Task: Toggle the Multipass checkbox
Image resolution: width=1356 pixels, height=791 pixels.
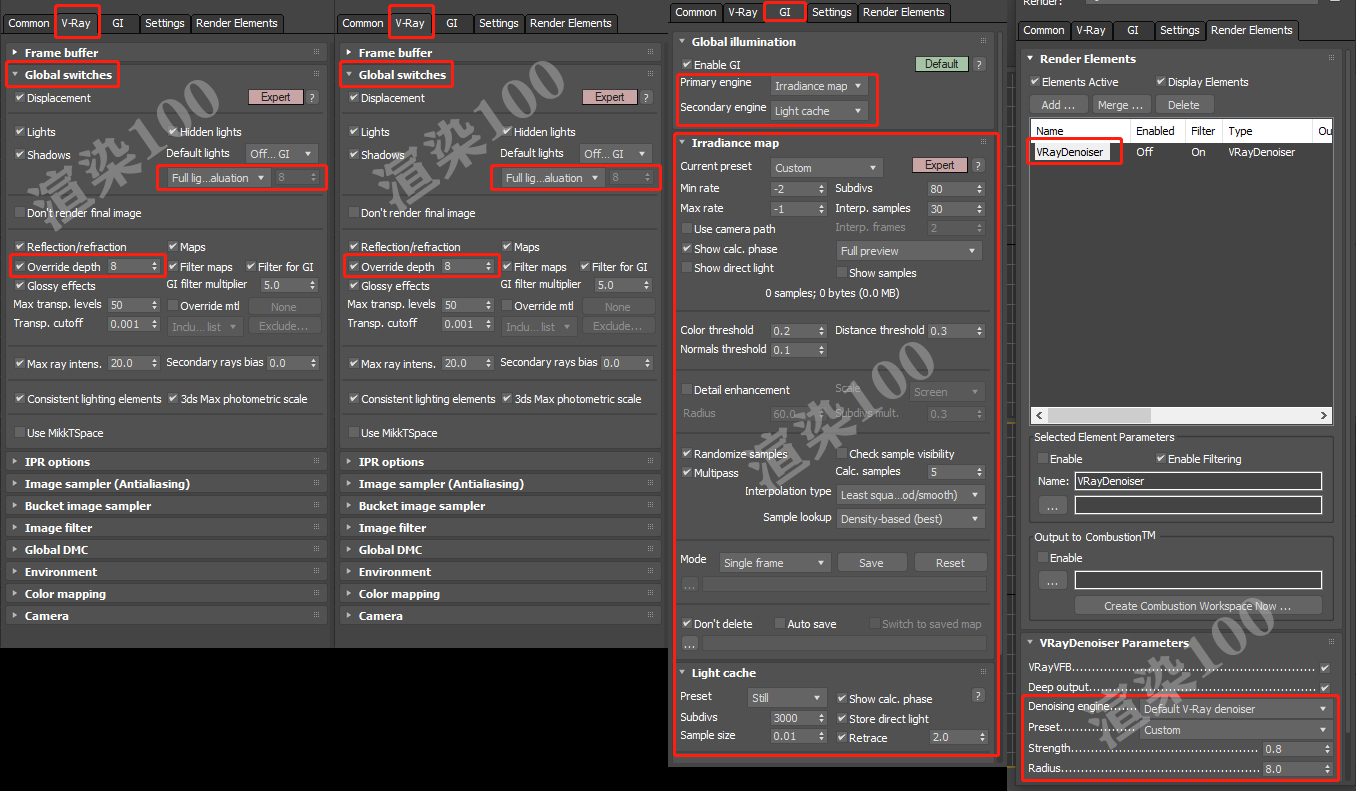Action: [x=686, y=473]
